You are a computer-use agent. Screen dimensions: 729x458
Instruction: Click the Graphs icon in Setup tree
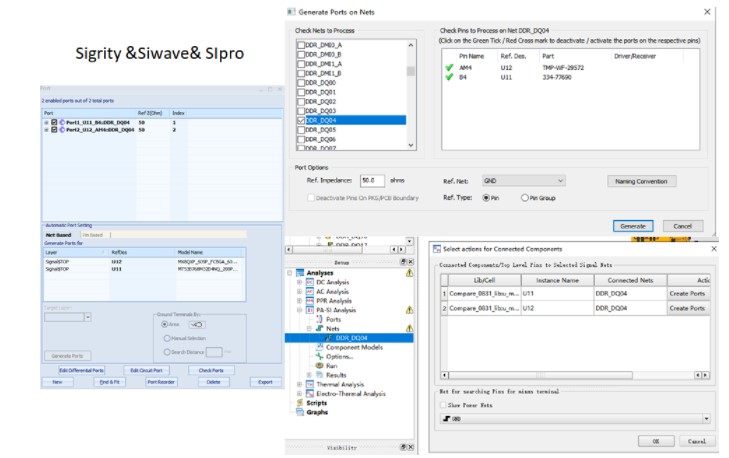(x=300, y=412)
